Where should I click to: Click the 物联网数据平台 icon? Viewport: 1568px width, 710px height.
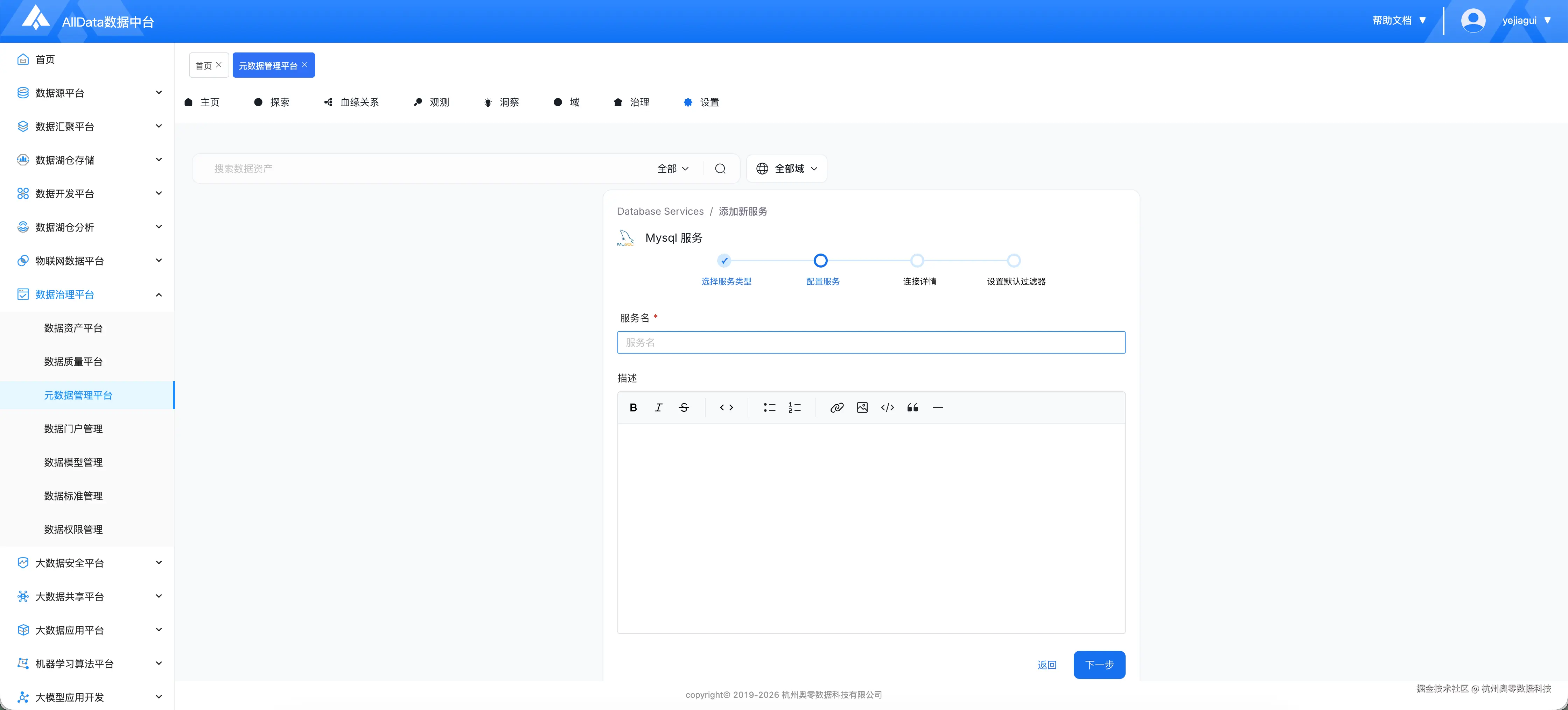[x=23, y=261]
